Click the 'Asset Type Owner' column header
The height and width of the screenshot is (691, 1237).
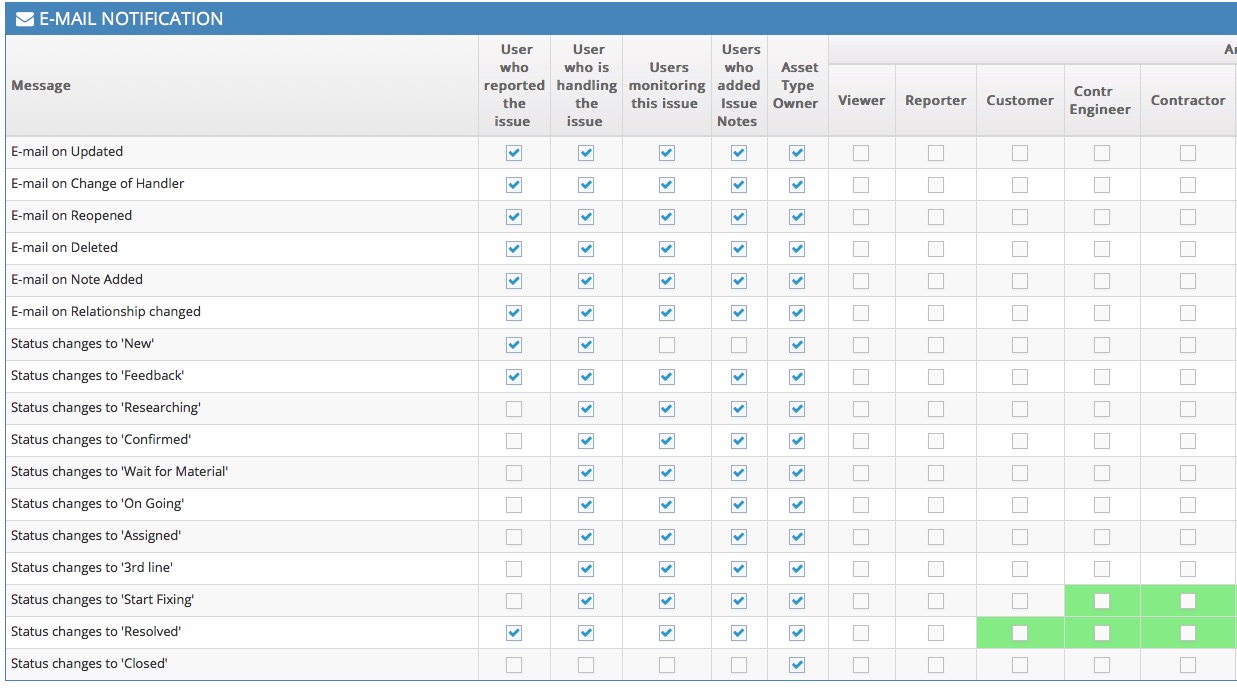[797, 86]
